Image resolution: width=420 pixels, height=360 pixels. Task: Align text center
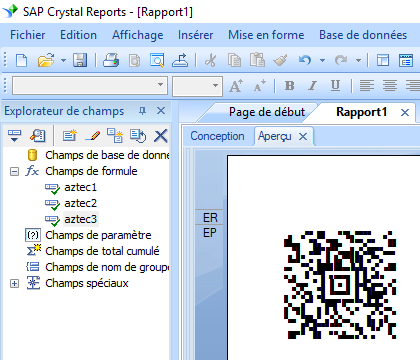click(390, 86)
